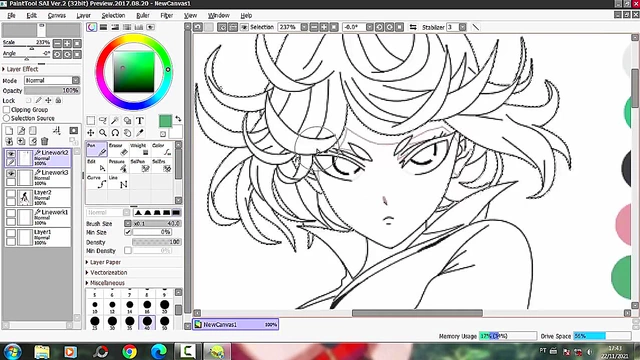
Task: Select the lasso tool
Action: tap(103, 120)
